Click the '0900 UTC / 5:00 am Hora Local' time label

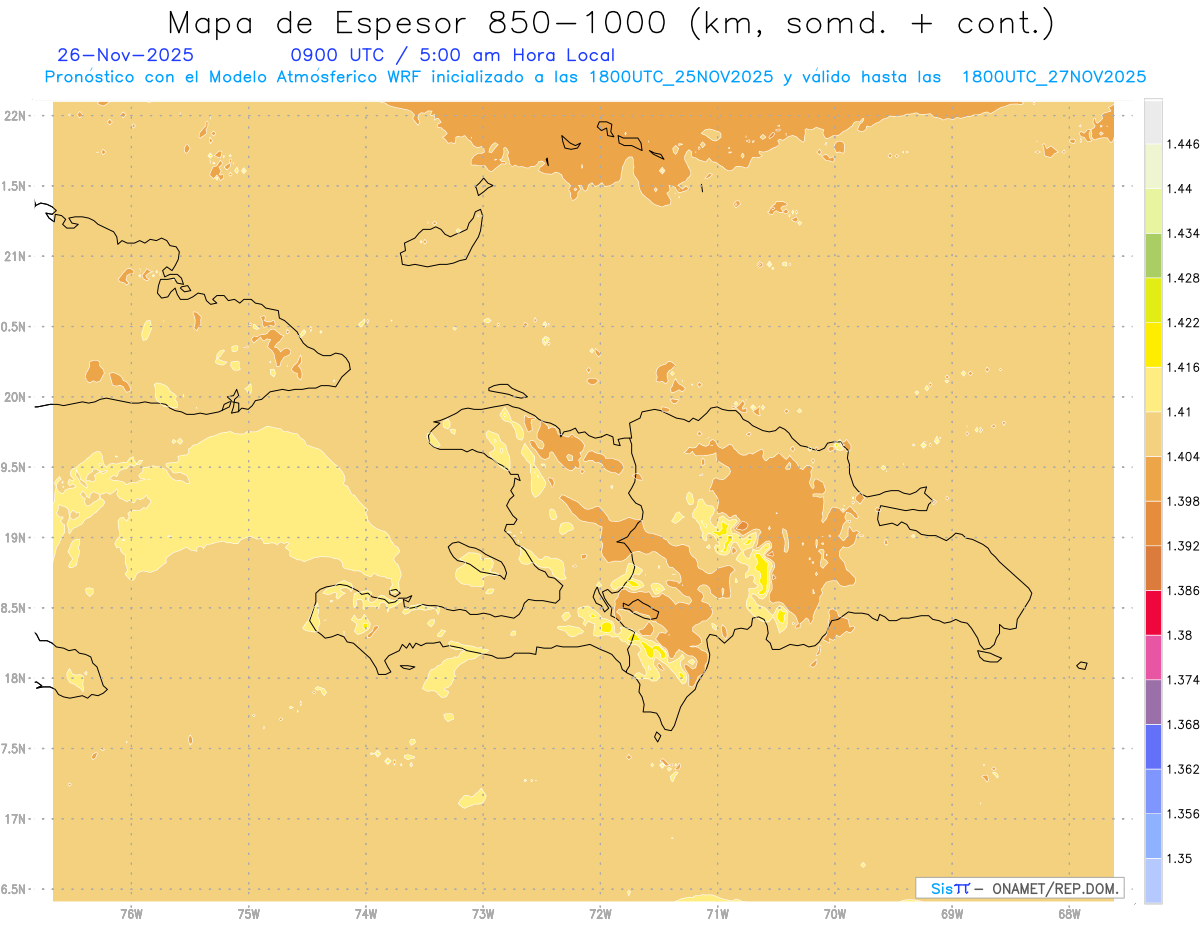(x=452, y=55)
